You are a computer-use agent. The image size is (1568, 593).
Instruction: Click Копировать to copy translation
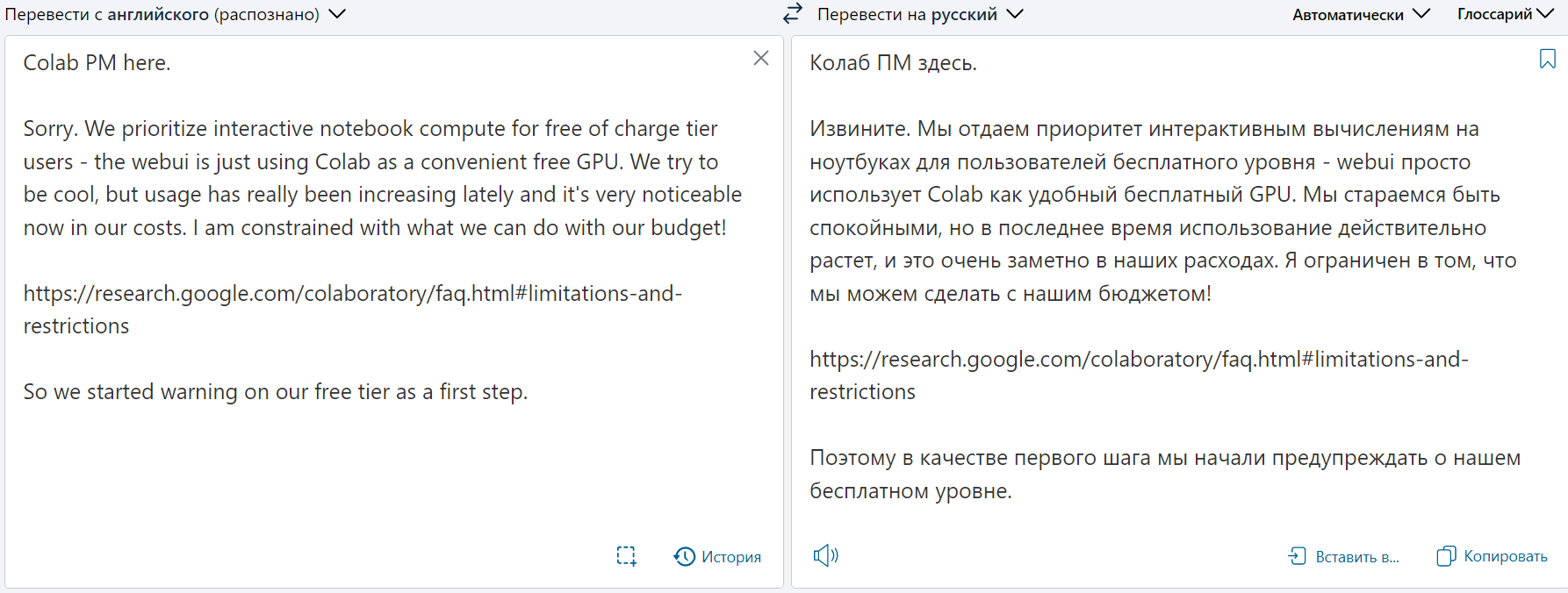coord(1506,556)
